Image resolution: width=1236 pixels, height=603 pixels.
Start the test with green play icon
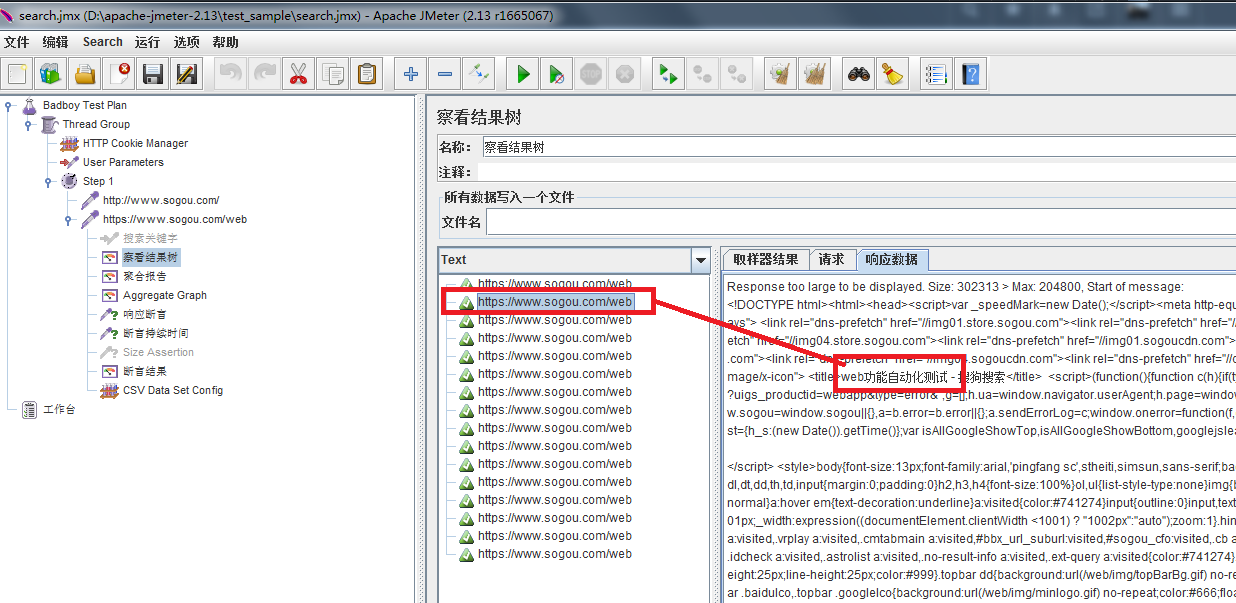(523, 74)
